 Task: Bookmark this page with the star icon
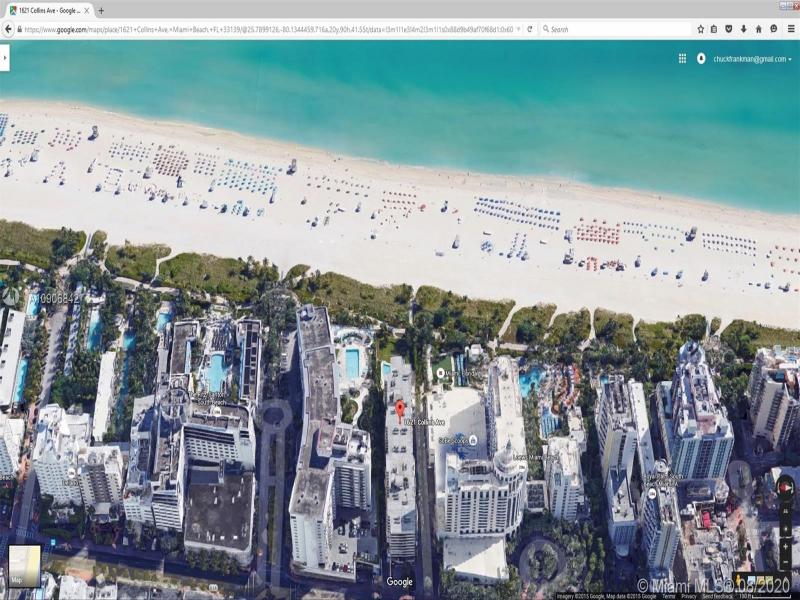tap(700, 29)
